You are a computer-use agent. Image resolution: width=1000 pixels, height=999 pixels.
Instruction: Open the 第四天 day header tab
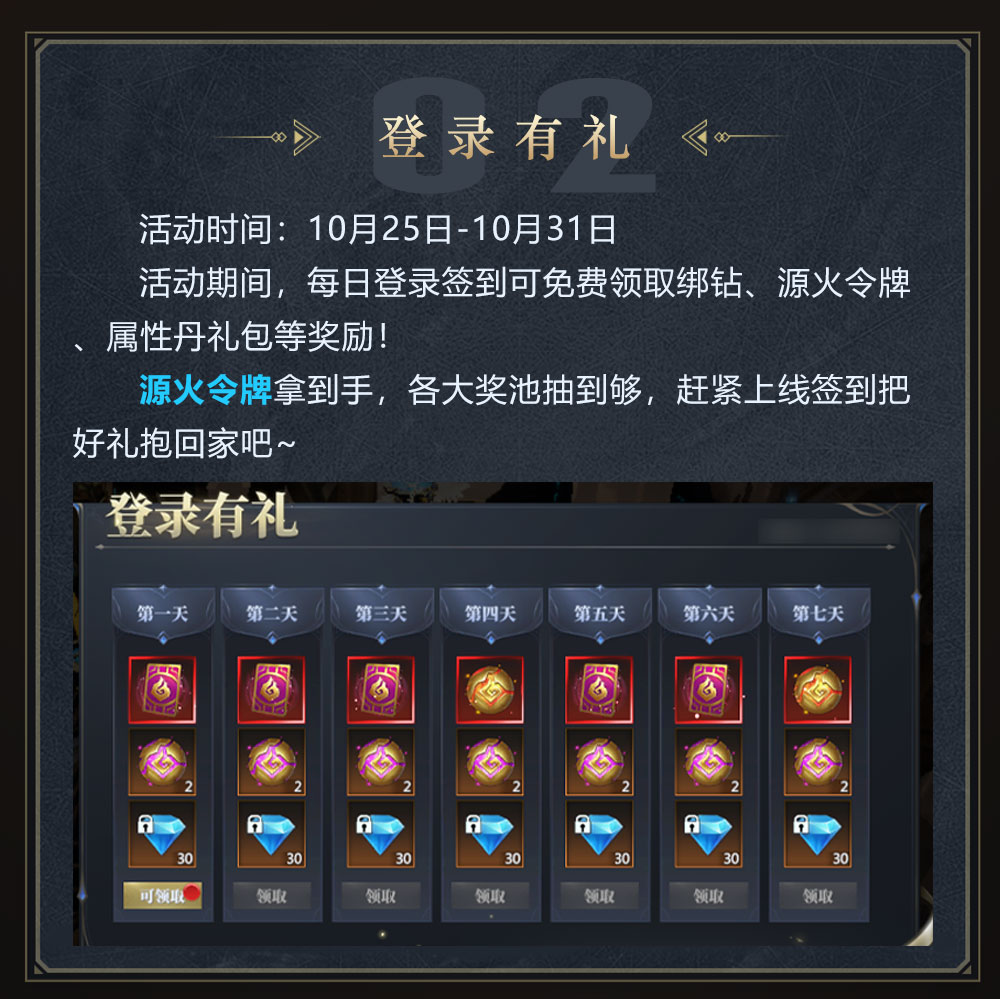click(x=490, y=613)
